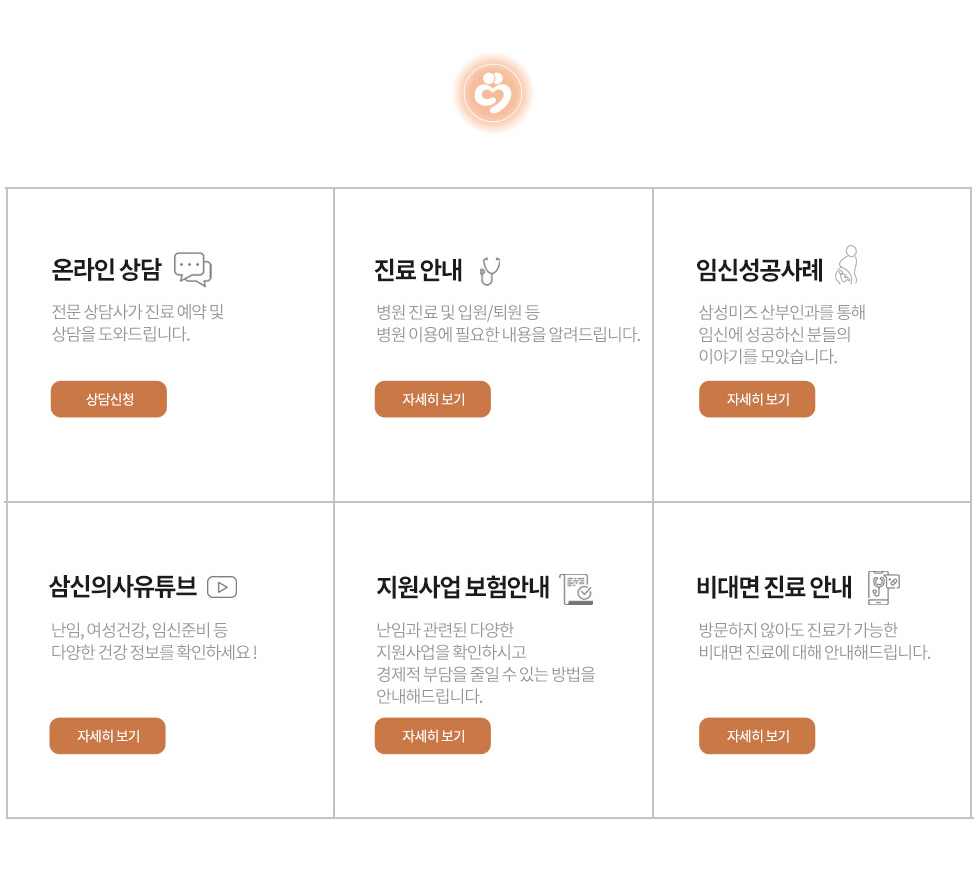Screen dimensions: 980x880
Task: Click the YouTube play icon
Action: click(222, 587)
